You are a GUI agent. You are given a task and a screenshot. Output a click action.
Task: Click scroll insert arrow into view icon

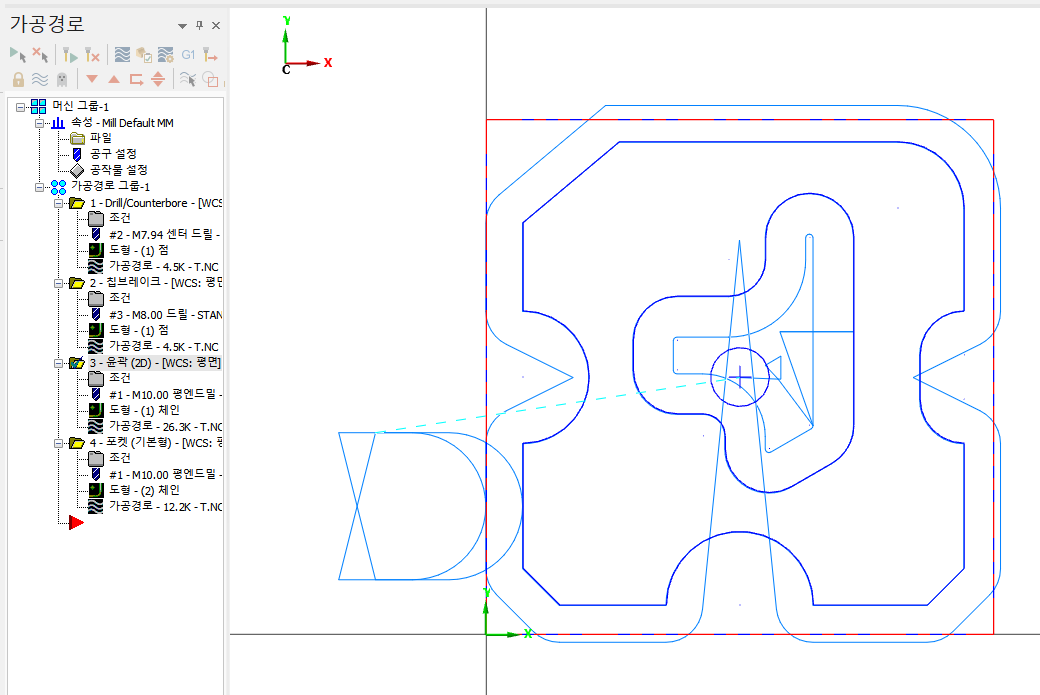click(158, 80)
